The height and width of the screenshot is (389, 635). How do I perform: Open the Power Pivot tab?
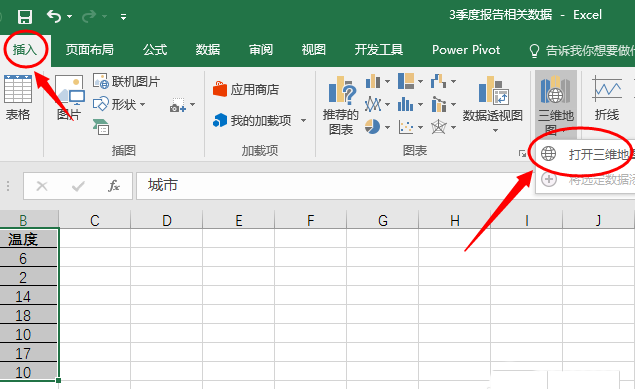(x=466, y=50)
